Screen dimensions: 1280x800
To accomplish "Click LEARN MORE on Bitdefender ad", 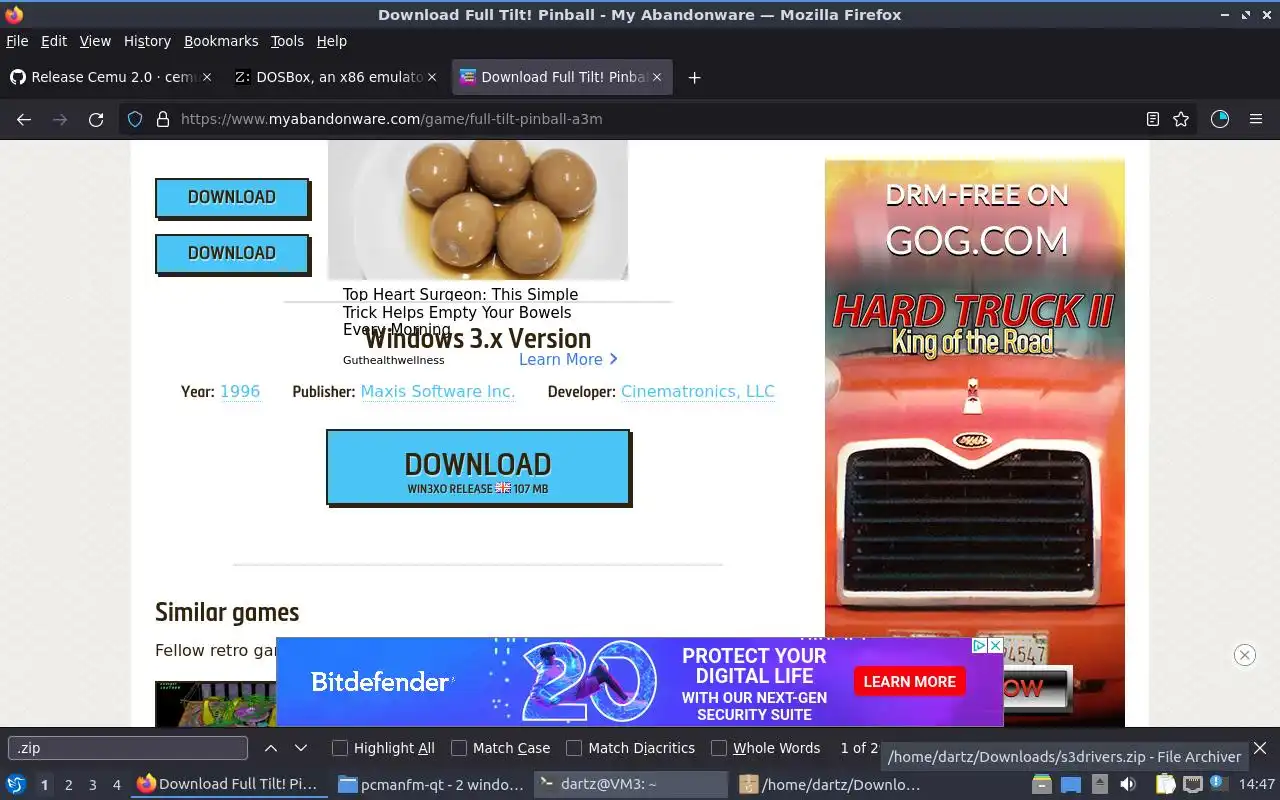I will click(x=909, y=681).
